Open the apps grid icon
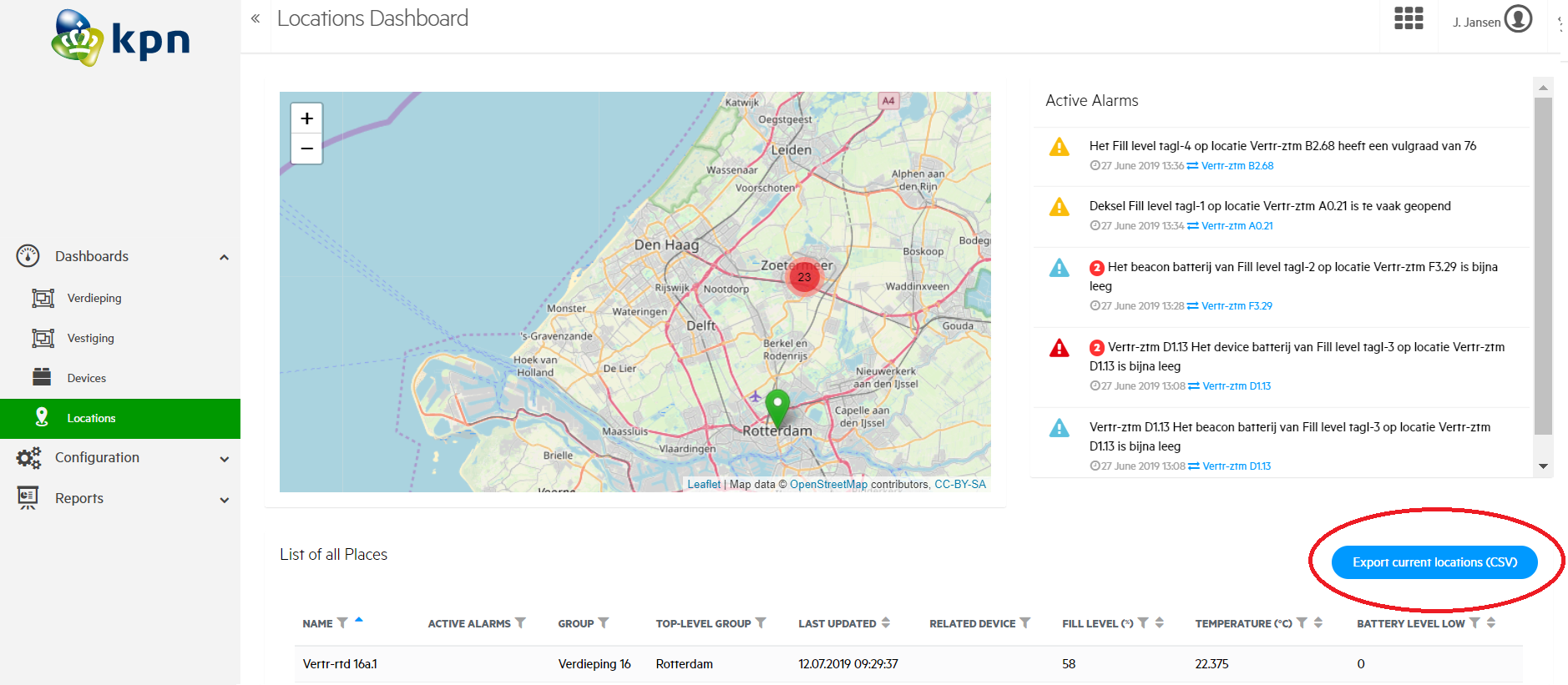This screenshot has height=685, width=1568. [x=1409, y=18]
